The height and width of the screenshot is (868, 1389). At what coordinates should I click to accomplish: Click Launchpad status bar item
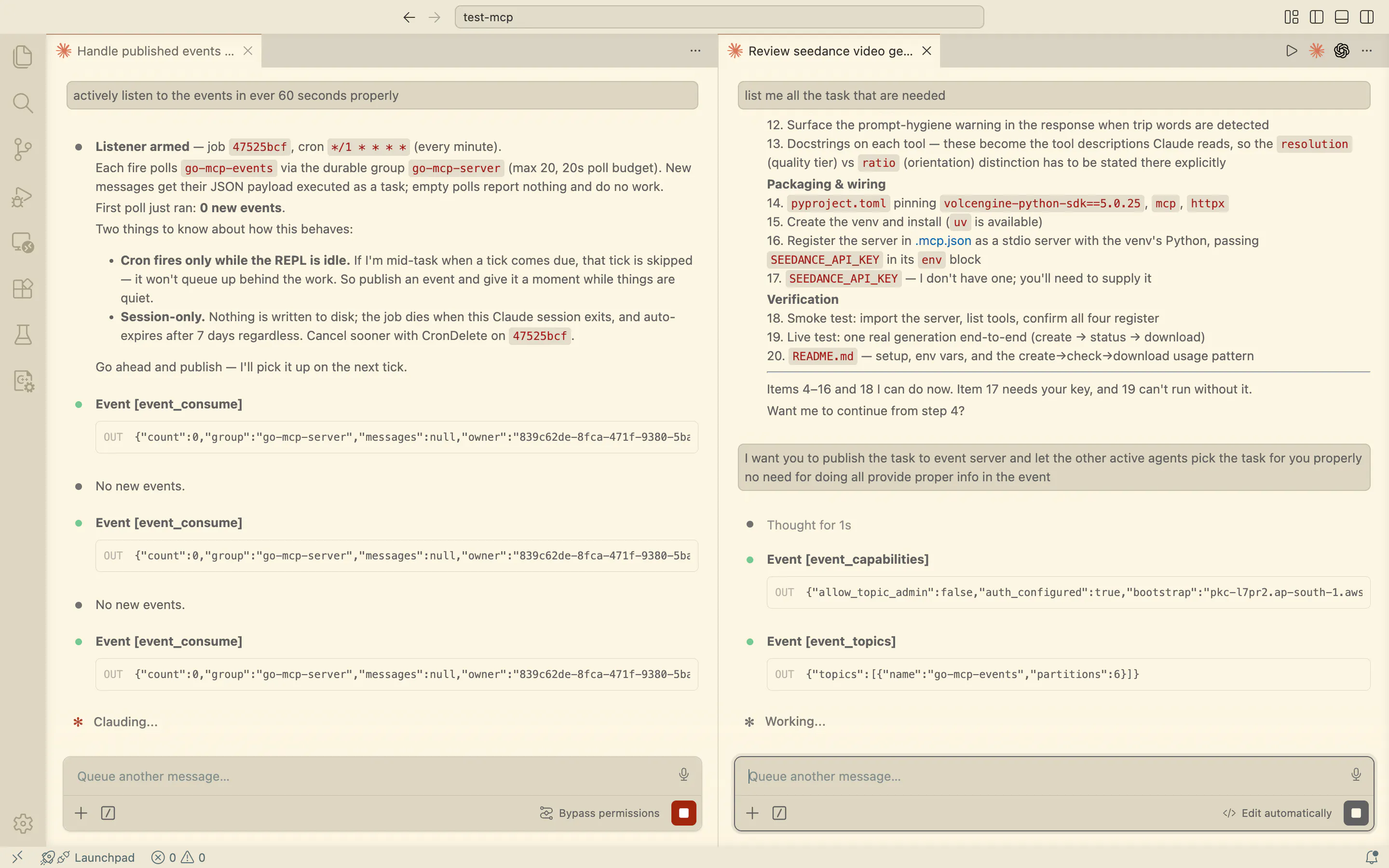(88, 857)
